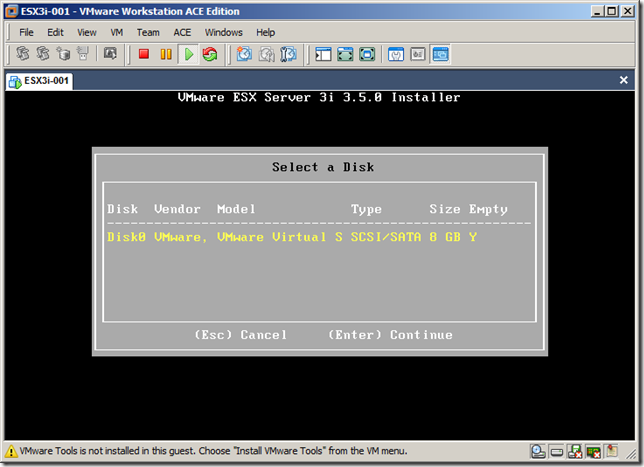
Task: Enter full screen mode from toolbar
Action: (345, 54)
